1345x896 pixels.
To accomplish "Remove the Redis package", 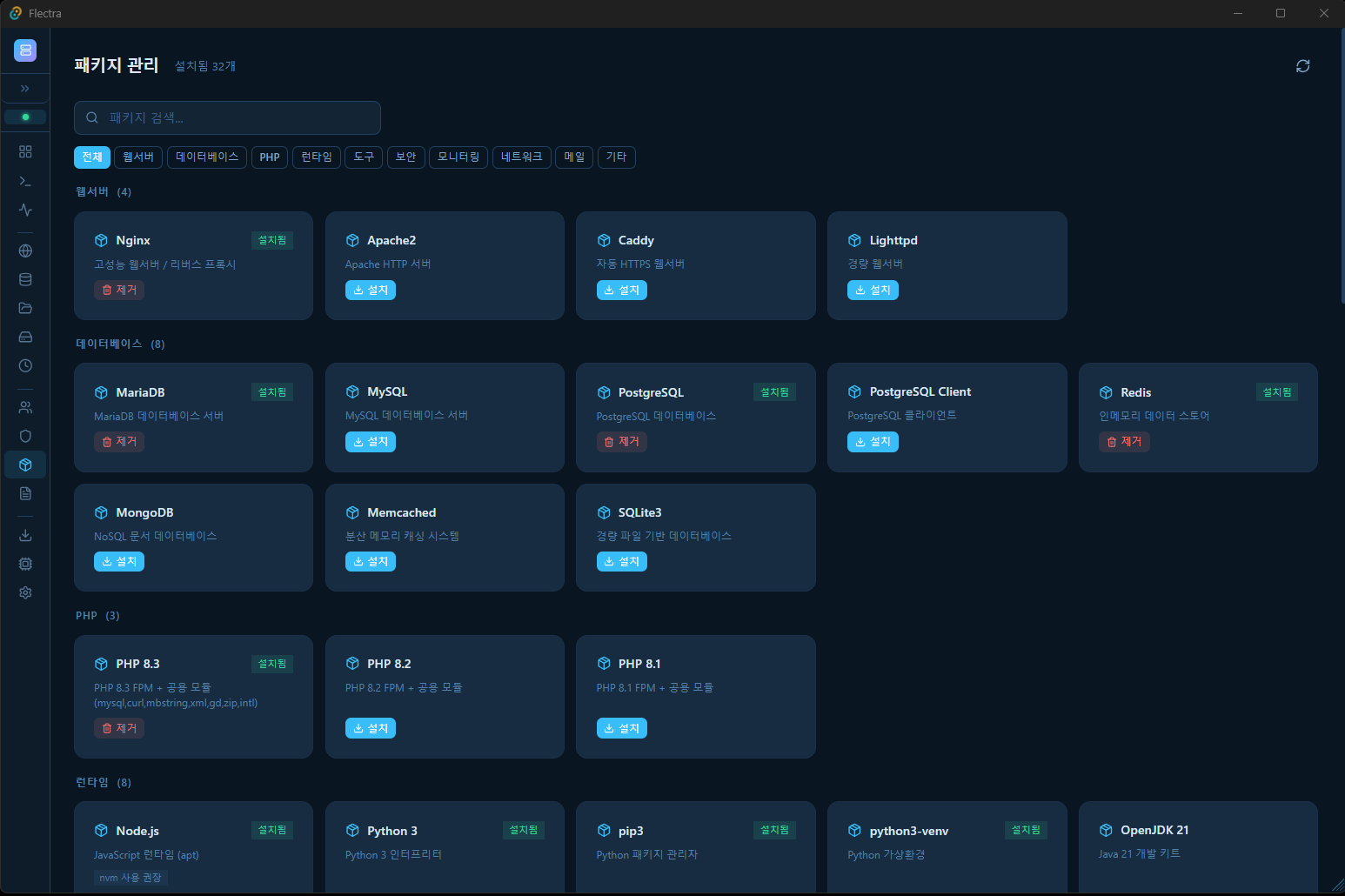I will pos(1124,442).
